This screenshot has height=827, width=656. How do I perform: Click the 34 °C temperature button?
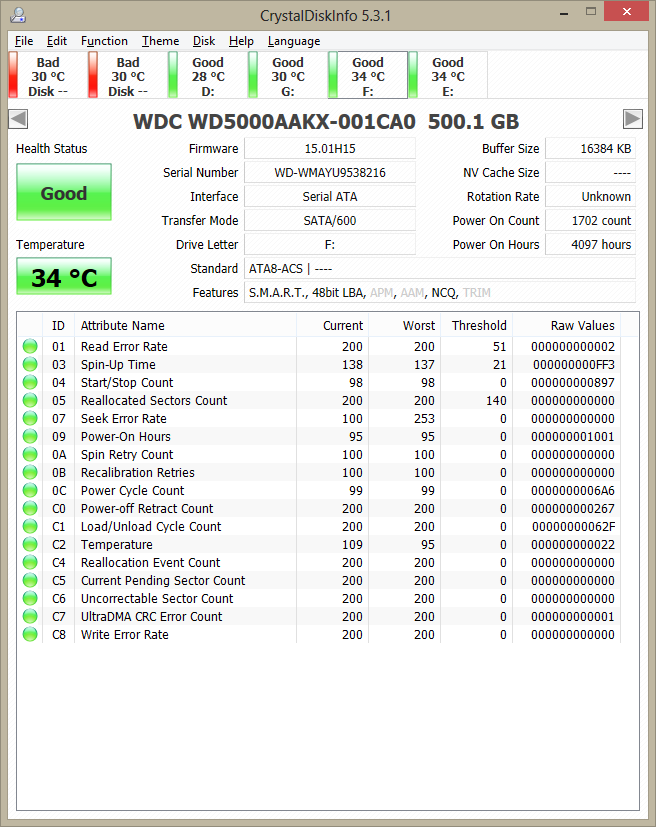(64, 276)
